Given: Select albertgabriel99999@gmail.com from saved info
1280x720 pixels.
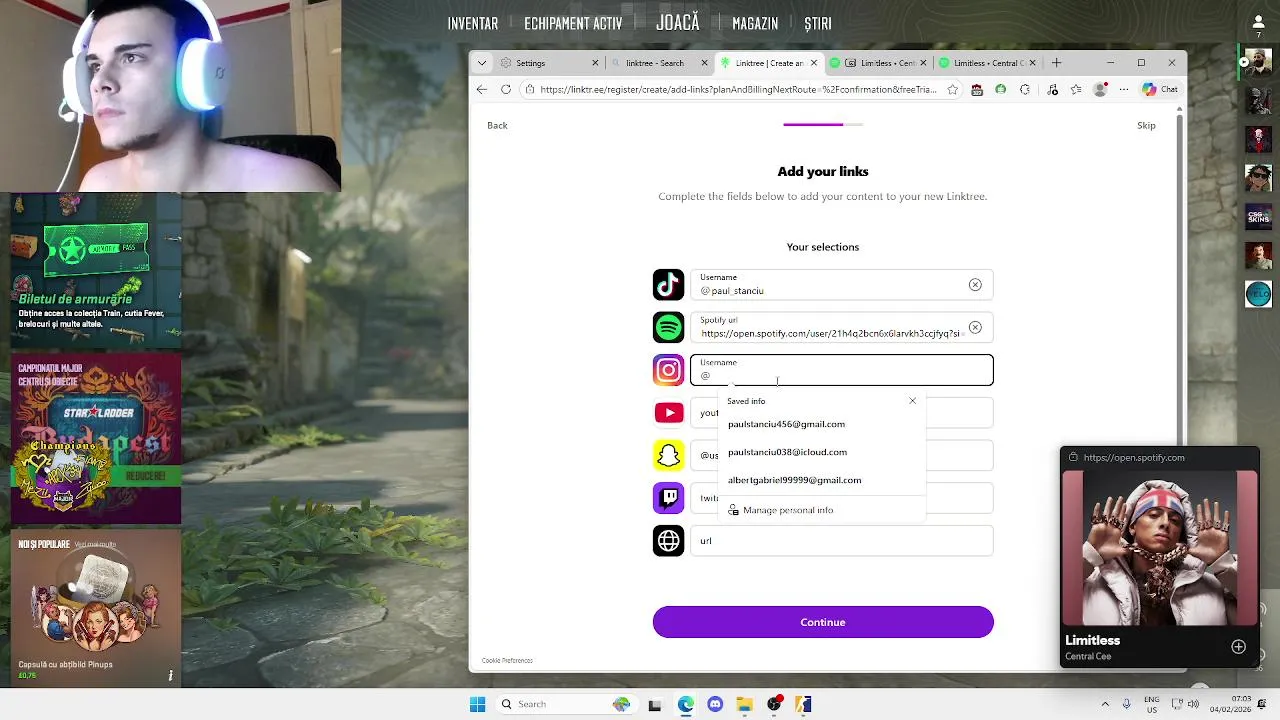Looking at the screenshot, I should click(x=822, y=480).
